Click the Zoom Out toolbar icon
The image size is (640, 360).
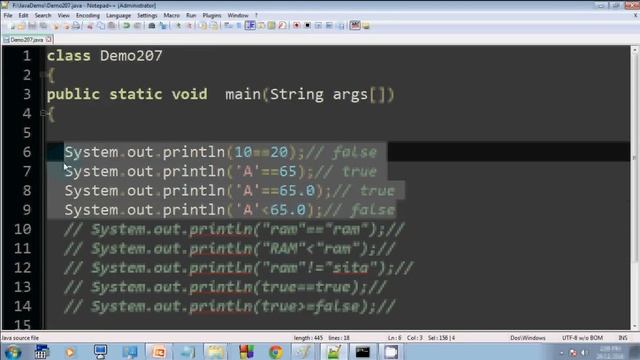[x=189, y=26]
